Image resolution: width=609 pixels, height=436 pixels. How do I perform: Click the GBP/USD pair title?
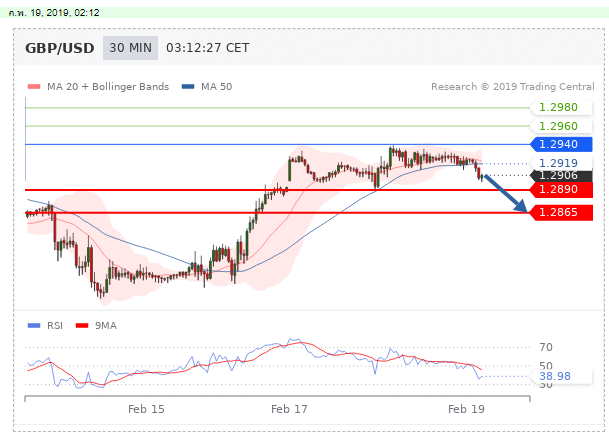60,48
